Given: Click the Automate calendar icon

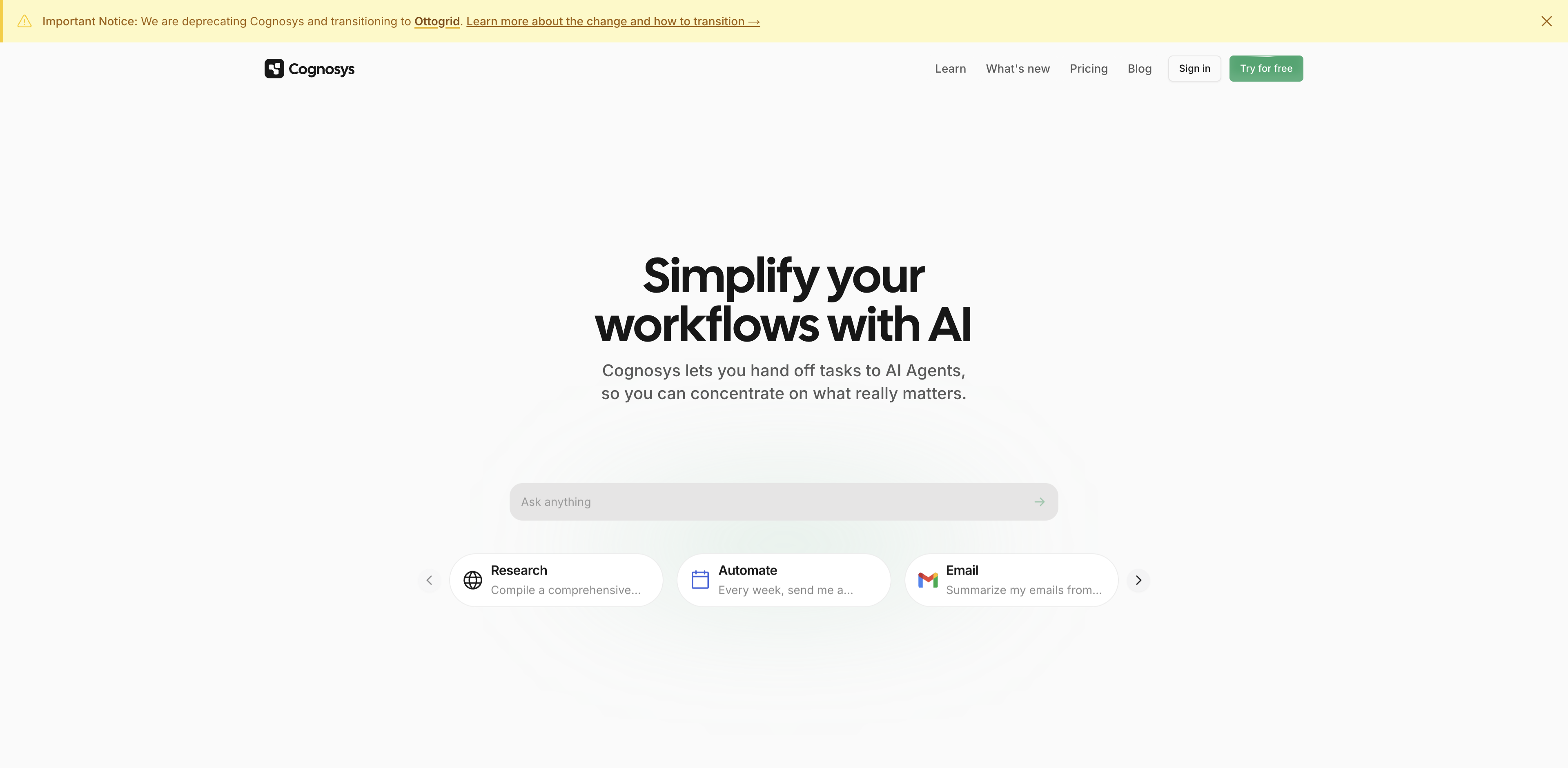Looking at the screenshot, I should (699, 580).
